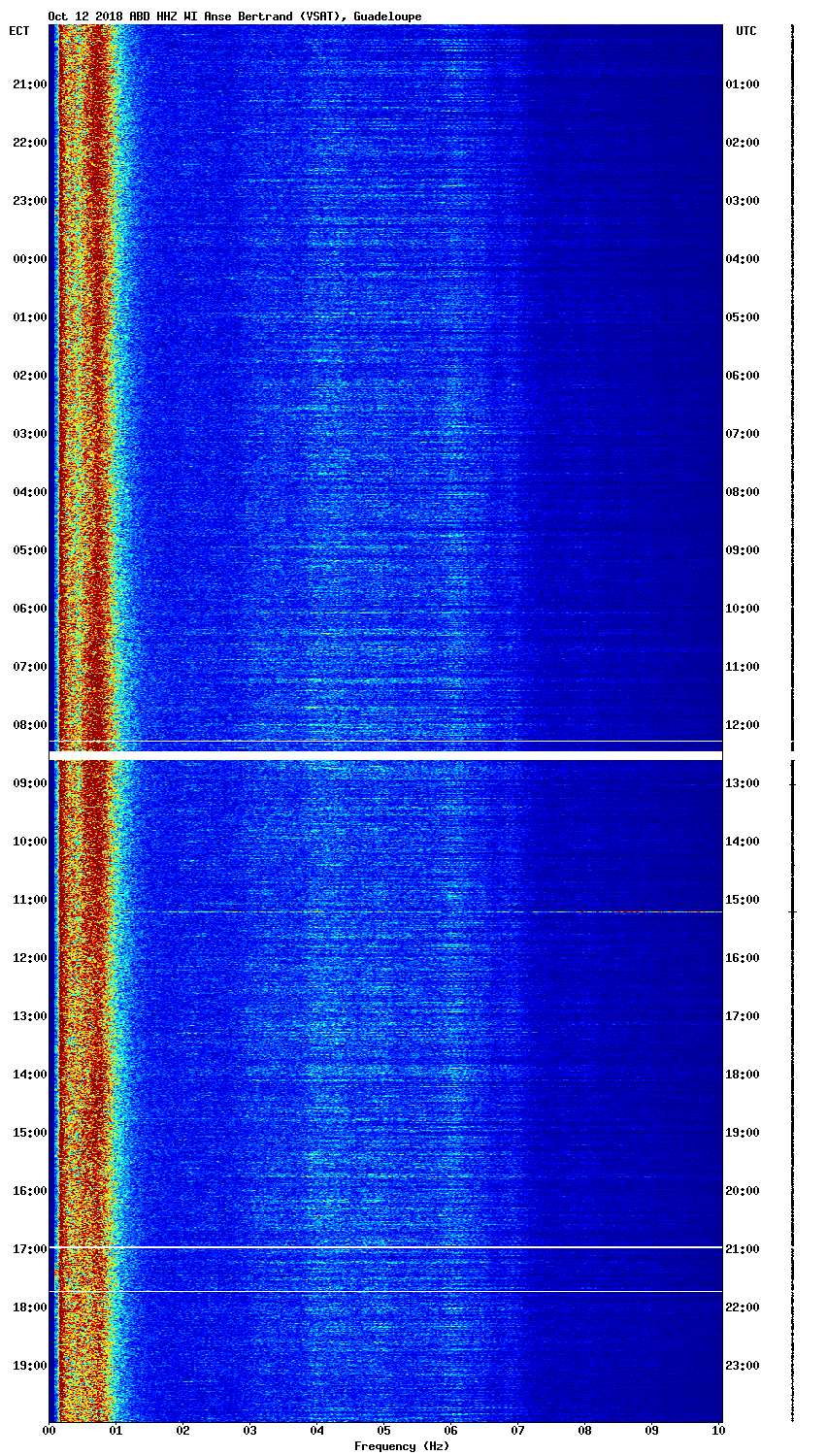Click the 'ECT' axis header label

[19, 31]
